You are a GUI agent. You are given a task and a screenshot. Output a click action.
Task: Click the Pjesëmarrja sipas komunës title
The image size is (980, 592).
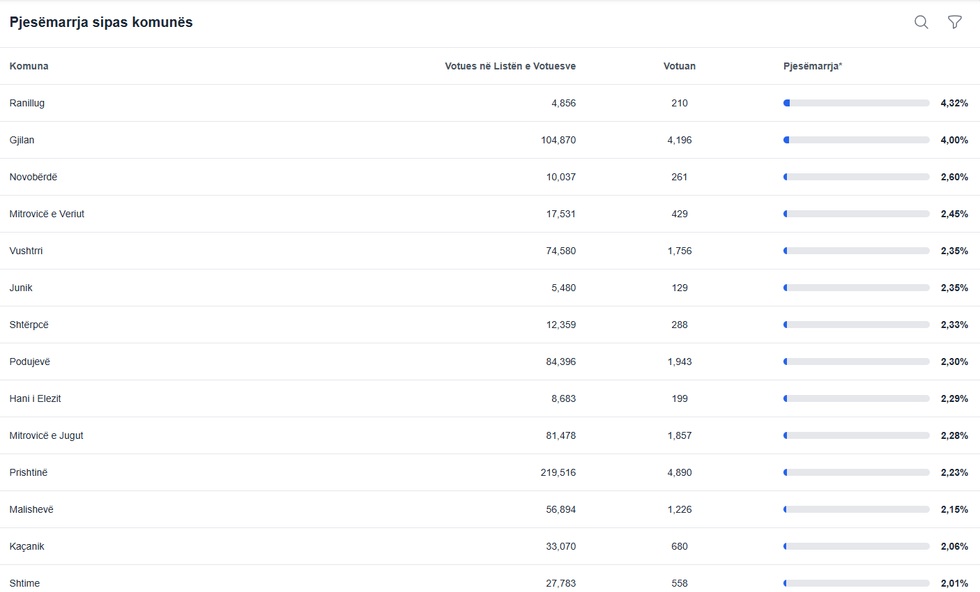[101, 22]
